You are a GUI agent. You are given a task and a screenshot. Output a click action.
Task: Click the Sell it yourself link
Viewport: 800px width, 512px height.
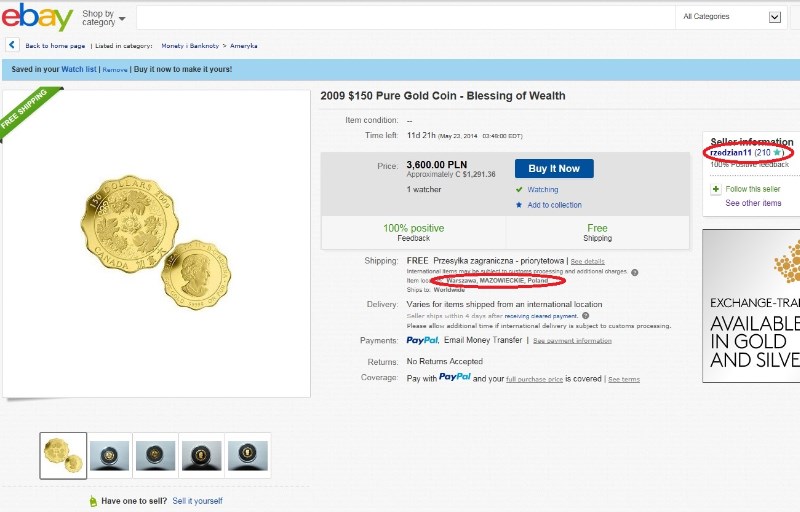(x=197, y=501)
